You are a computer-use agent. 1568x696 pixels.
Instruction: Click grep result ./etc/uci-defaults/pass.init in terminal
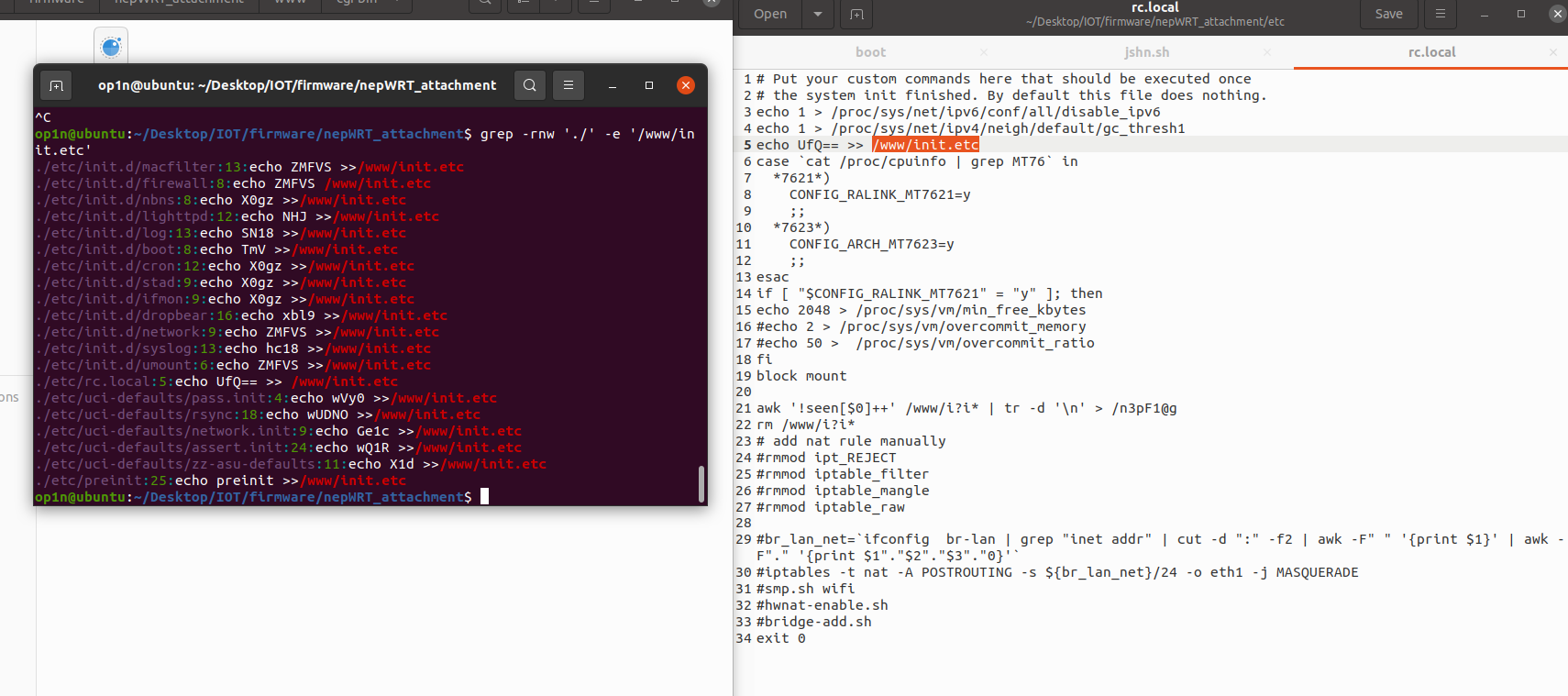click(266, 398)
